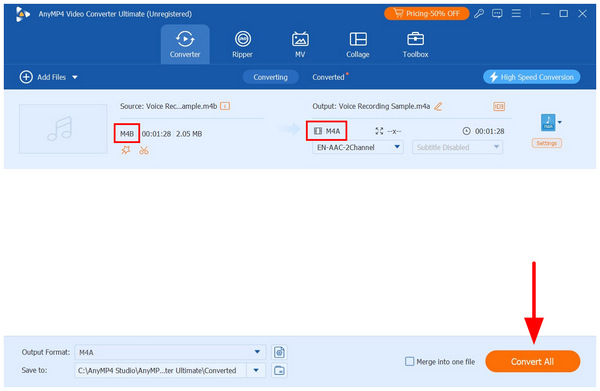Open the cut scissors icon
Screen dimensions: 600x391
click(x=144, y=150)
